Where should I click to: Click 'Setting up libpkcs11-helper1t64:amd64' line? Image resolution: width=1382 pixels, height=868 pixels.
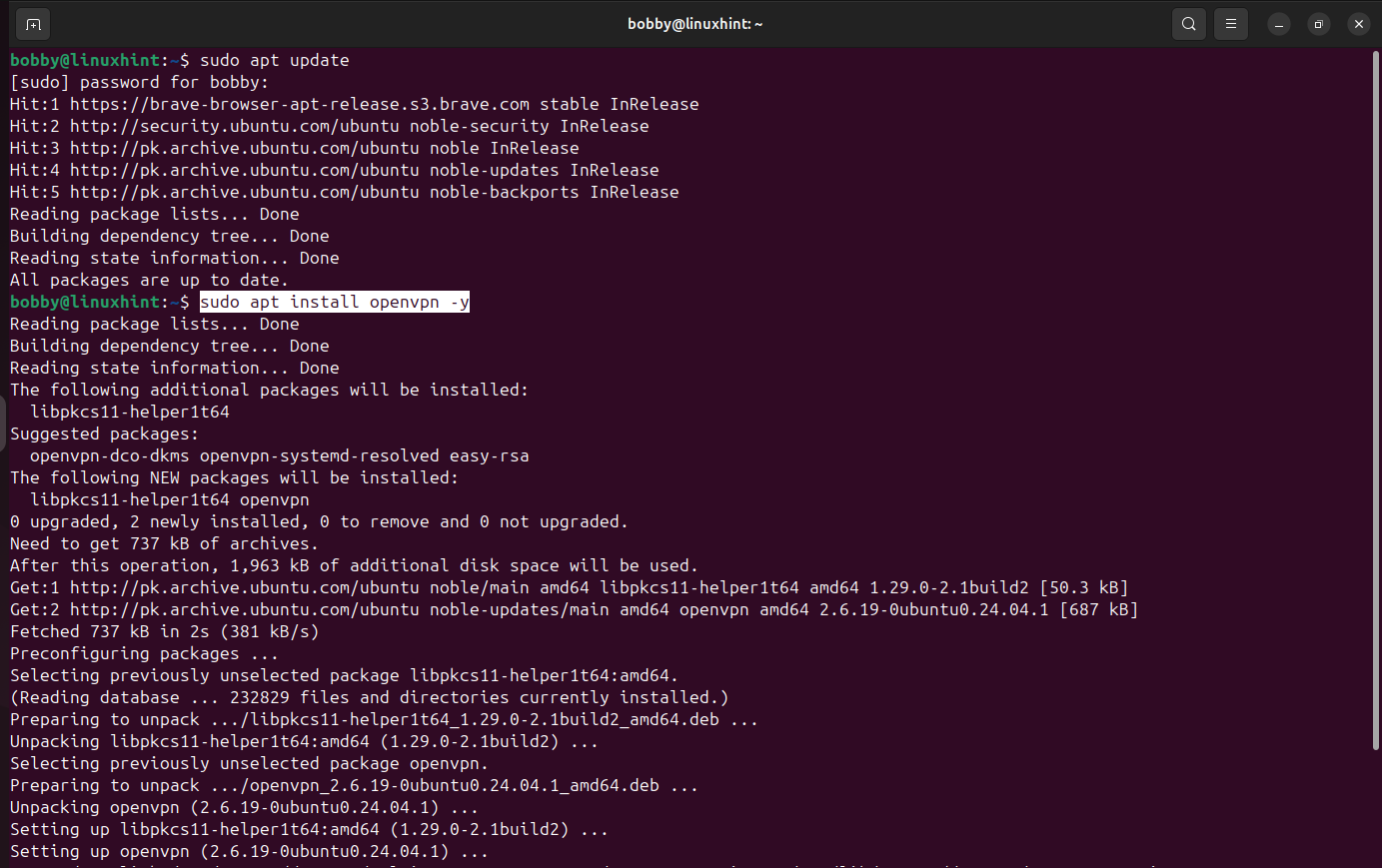309,829
